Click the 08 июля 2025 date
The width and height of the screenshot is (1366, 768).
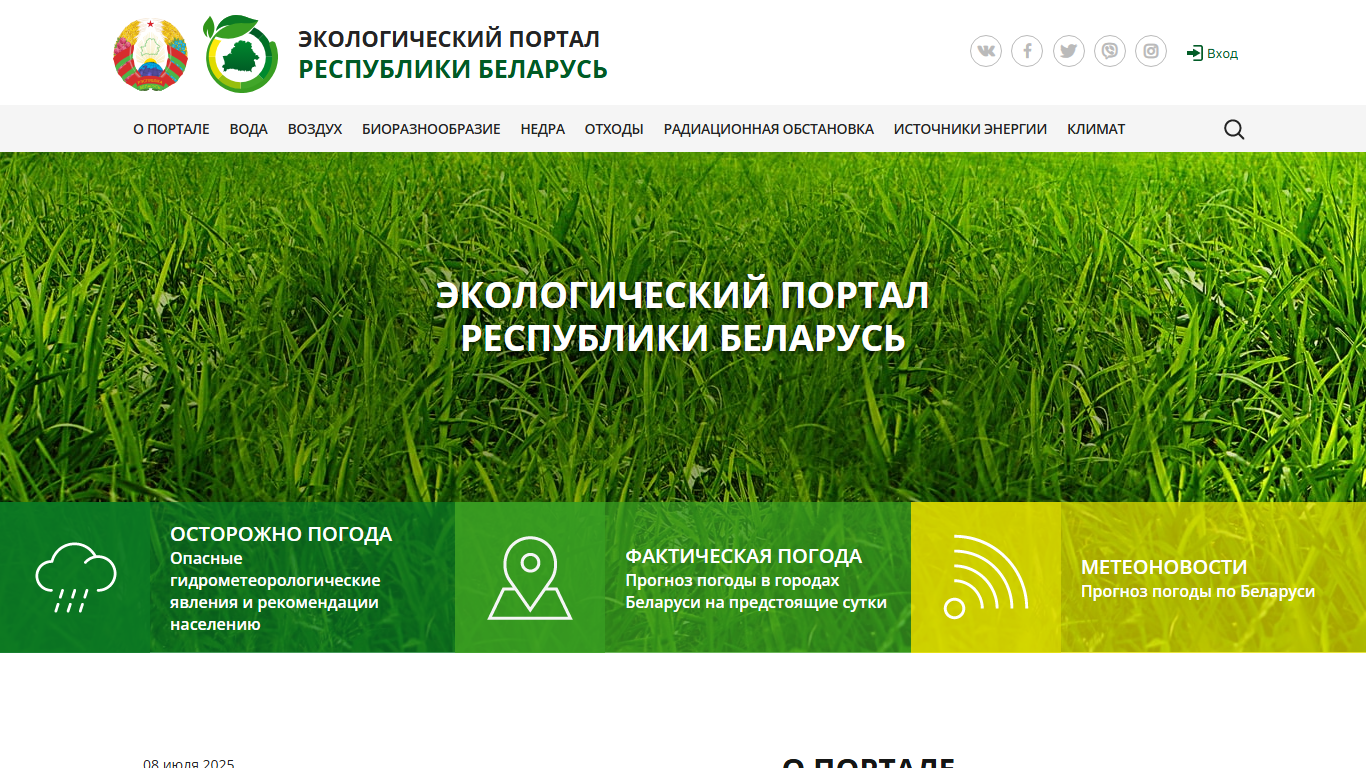point(189,763)
